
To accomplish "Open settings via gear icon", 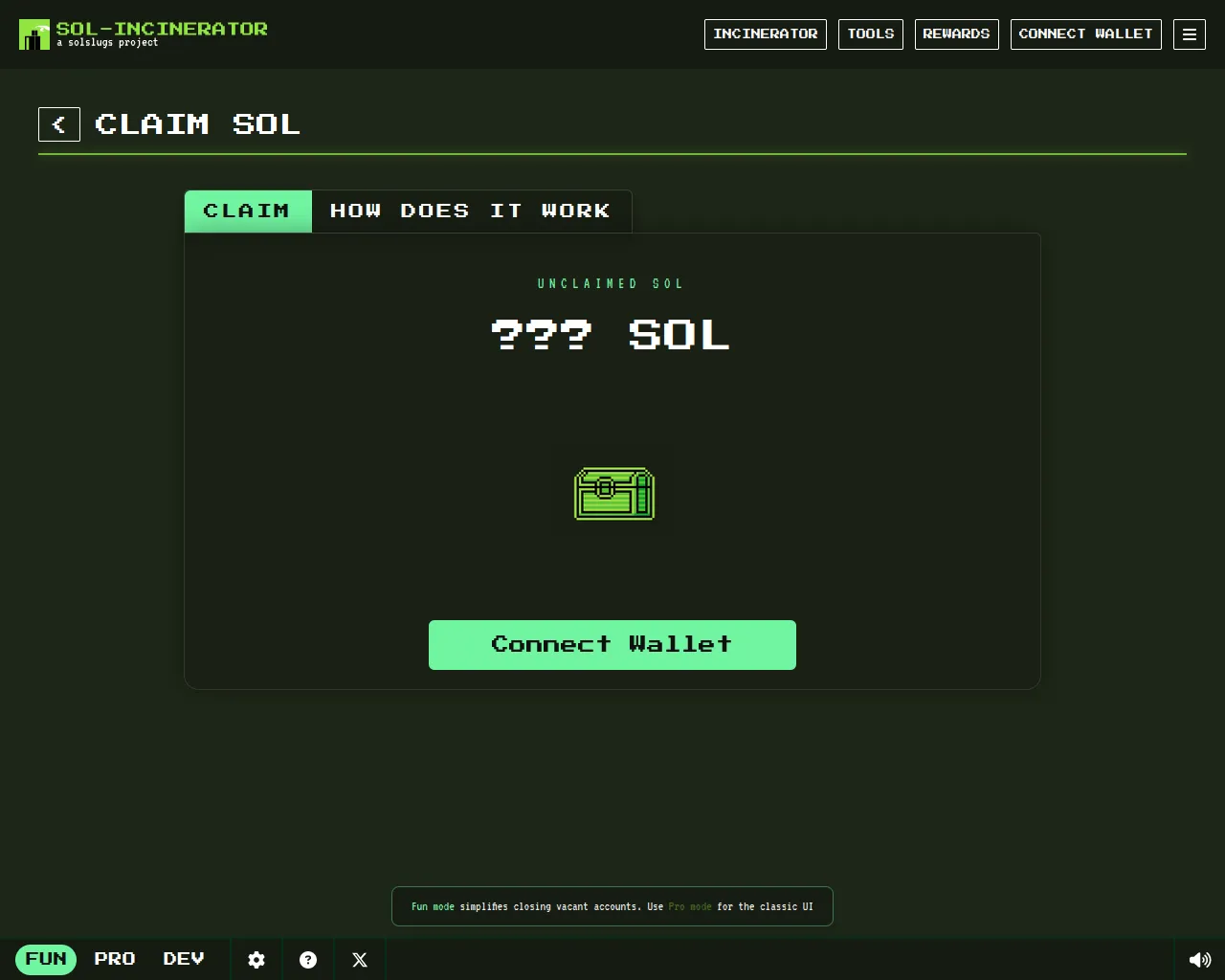I will click(x=256, y=960).
